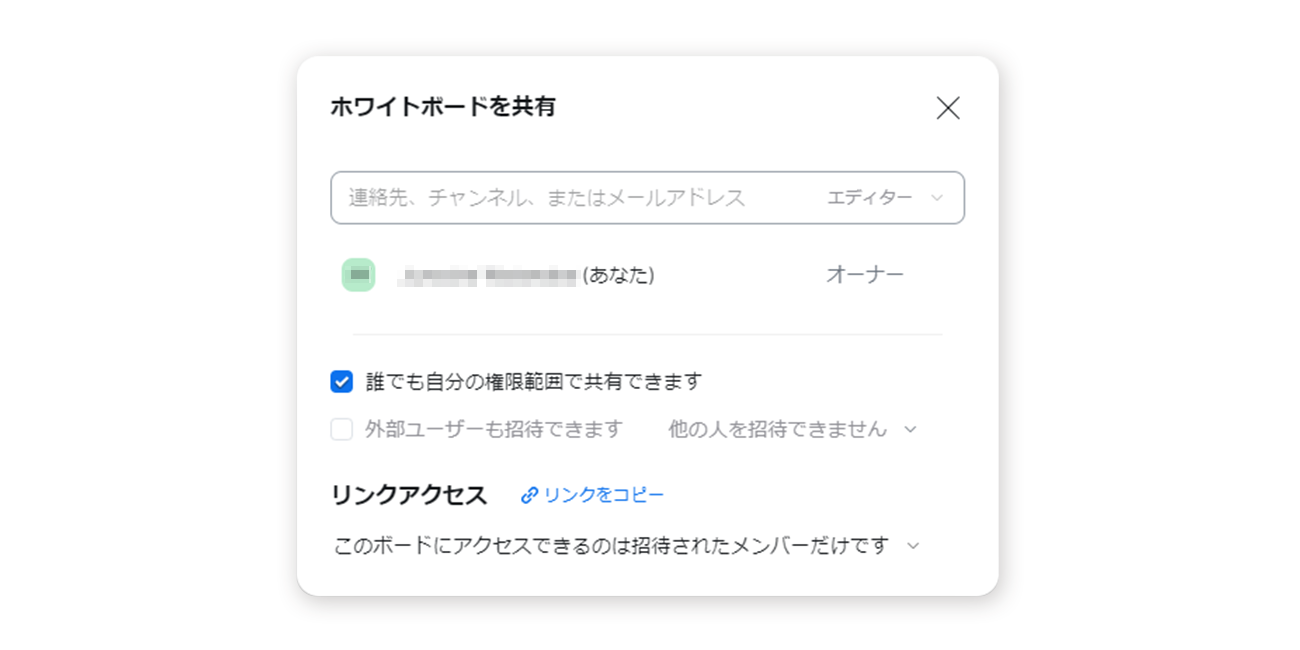Click the オーナー role label

(x=864, y=275)
